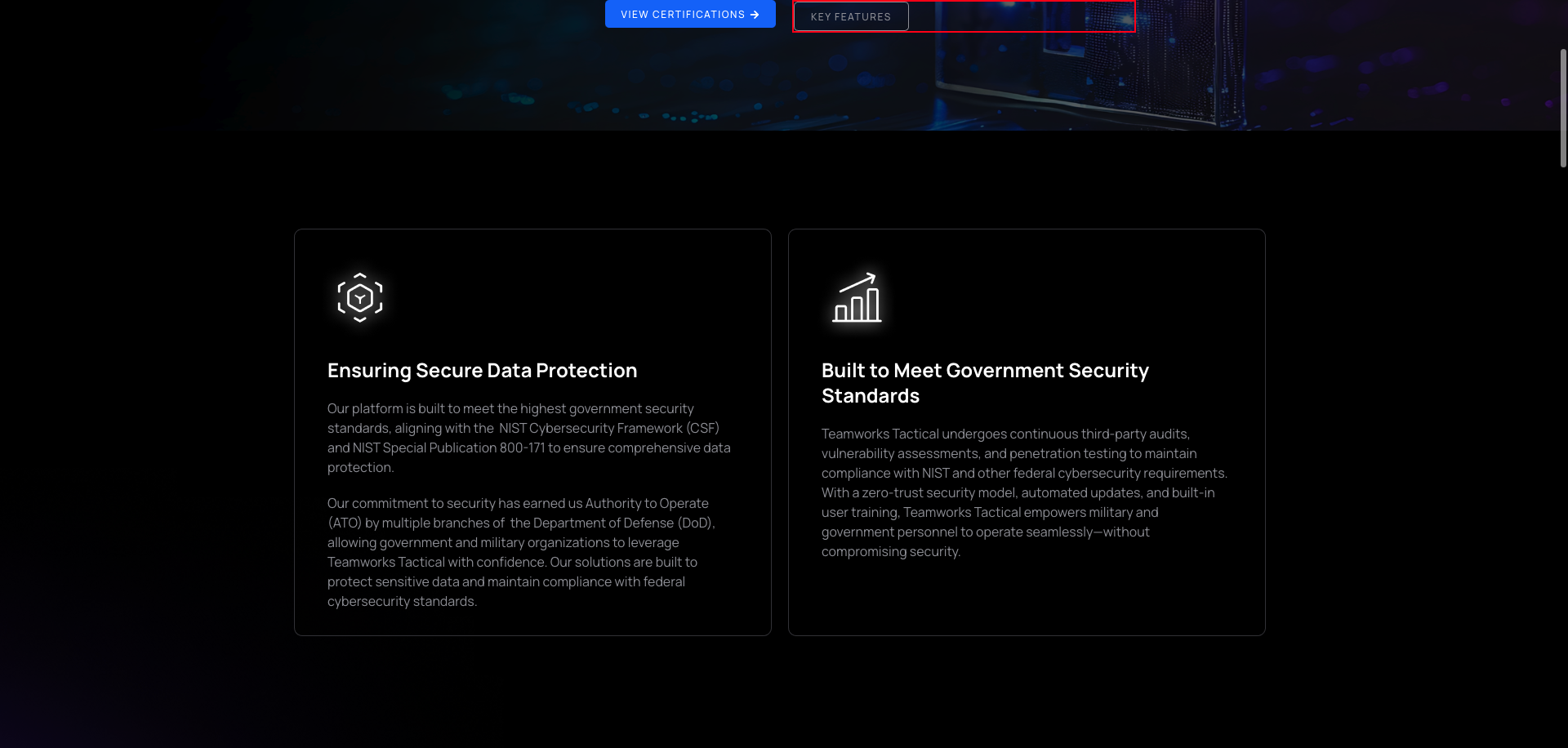Click the hexagon cube security icon

[360, 298]
